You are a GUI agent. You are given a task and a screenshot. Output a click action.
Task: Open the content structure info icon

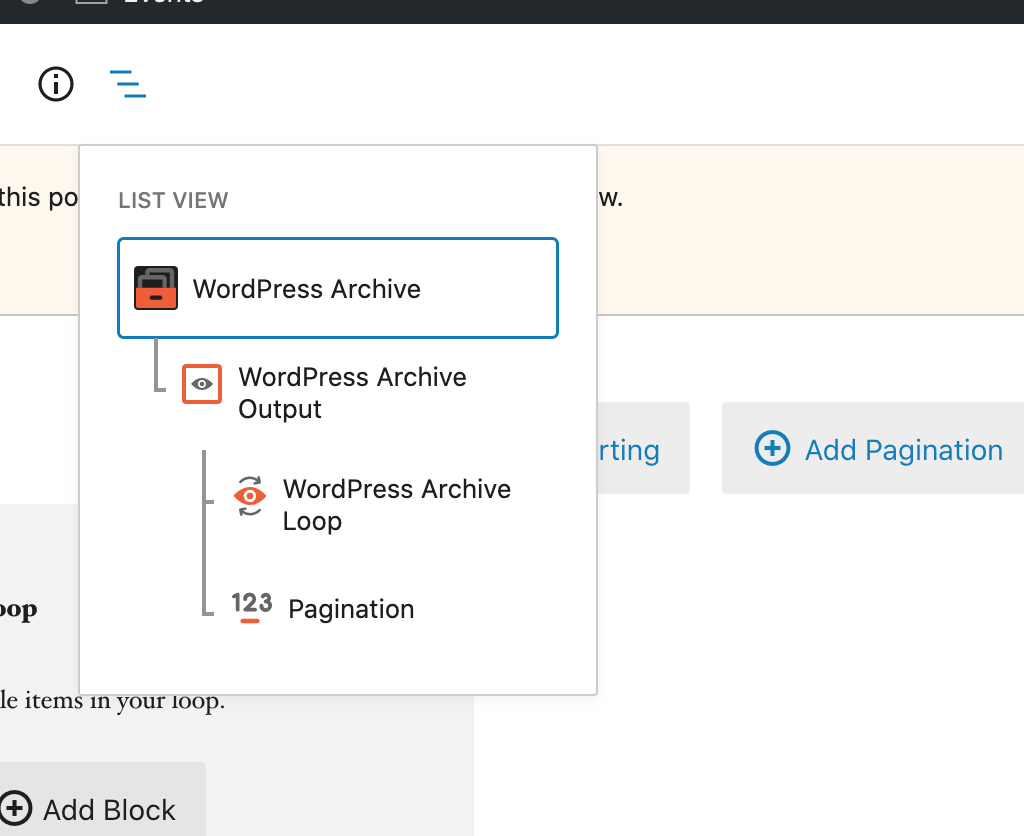(x=56, y=84)
